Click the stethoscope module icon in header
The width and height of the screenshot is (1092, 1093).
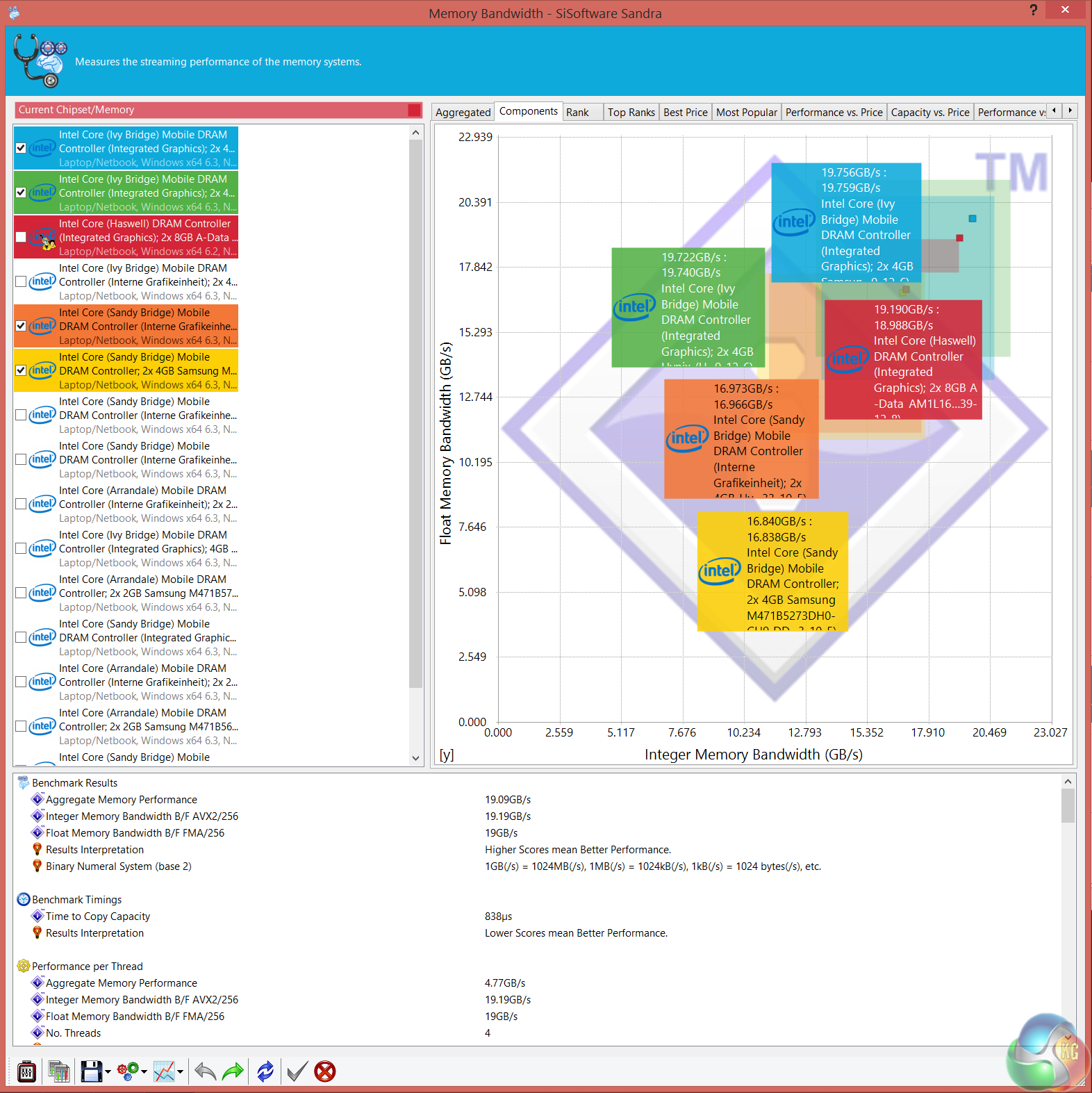coord(40,61)
